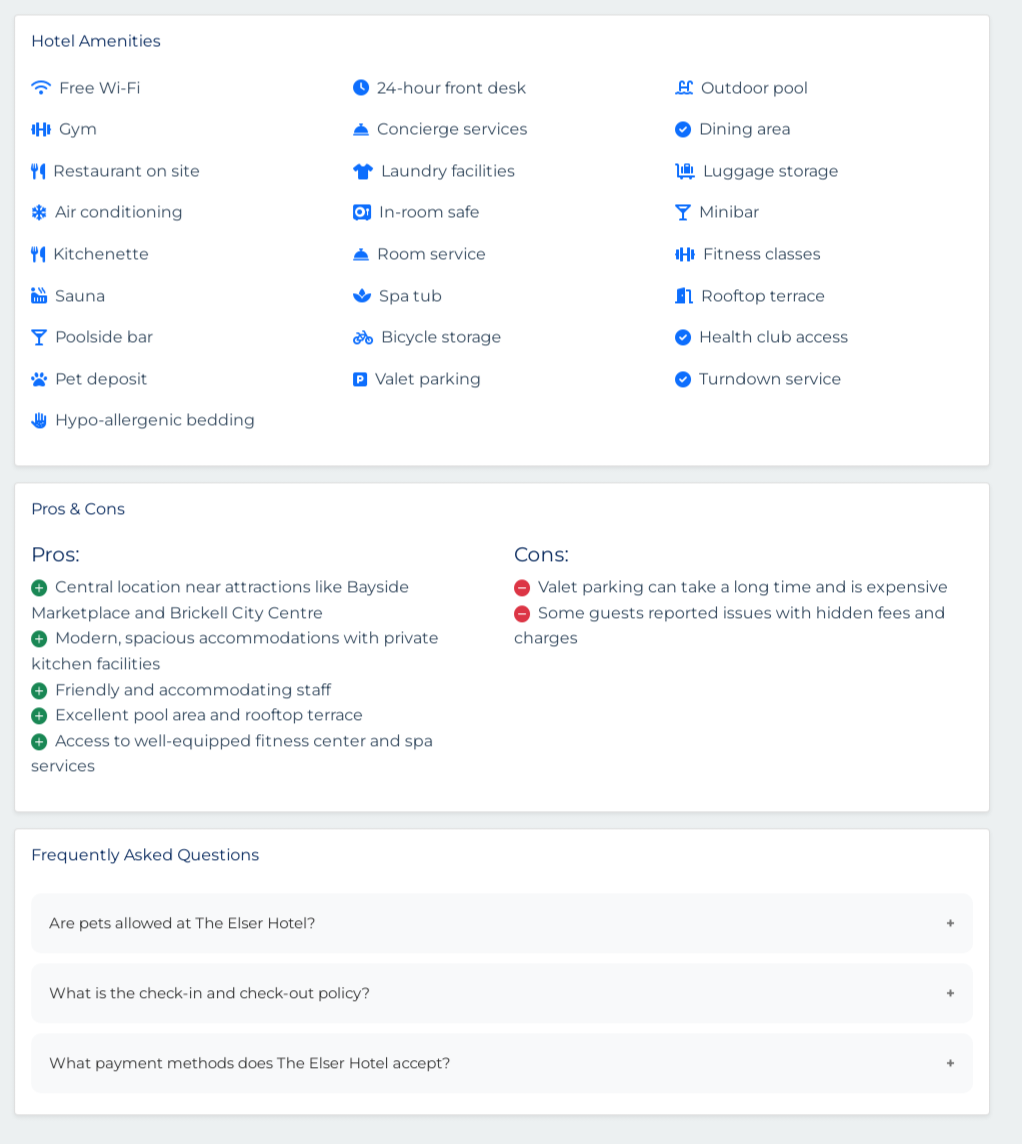Click the Valet parking P icon
Viewport: 1022px width, 1144px height.
click(360, 379)
